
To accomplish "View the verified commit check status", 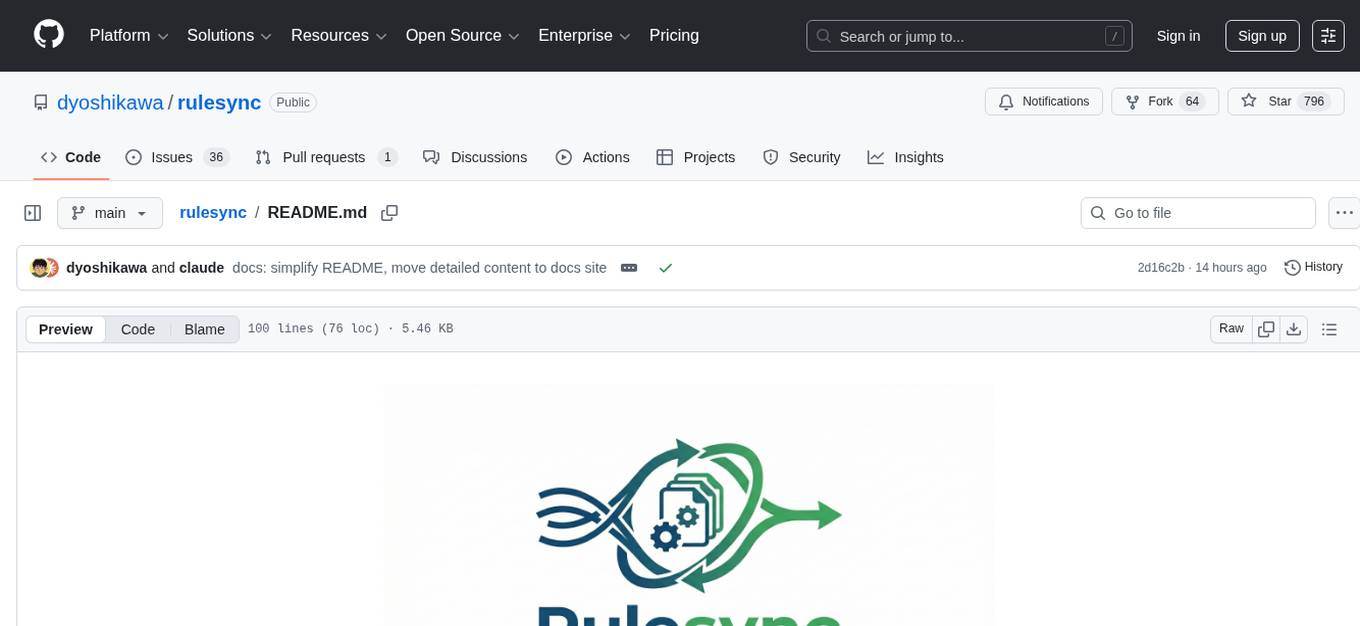I will click(665, 267).
